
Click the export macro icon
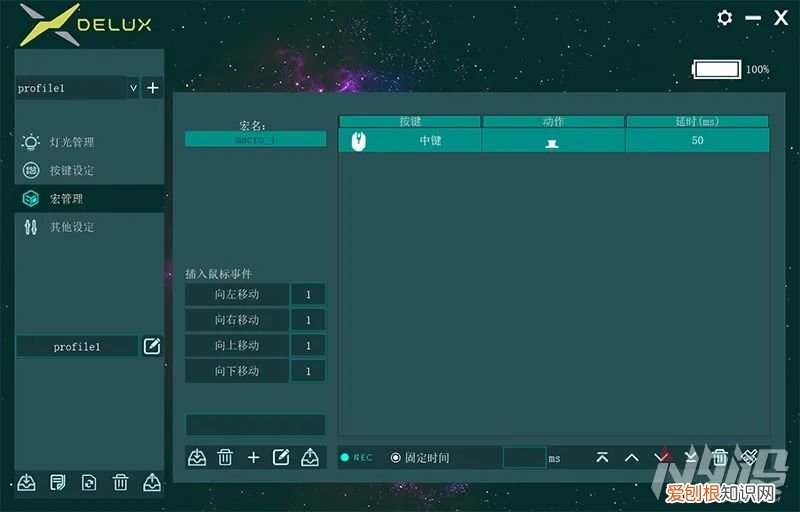310,457
